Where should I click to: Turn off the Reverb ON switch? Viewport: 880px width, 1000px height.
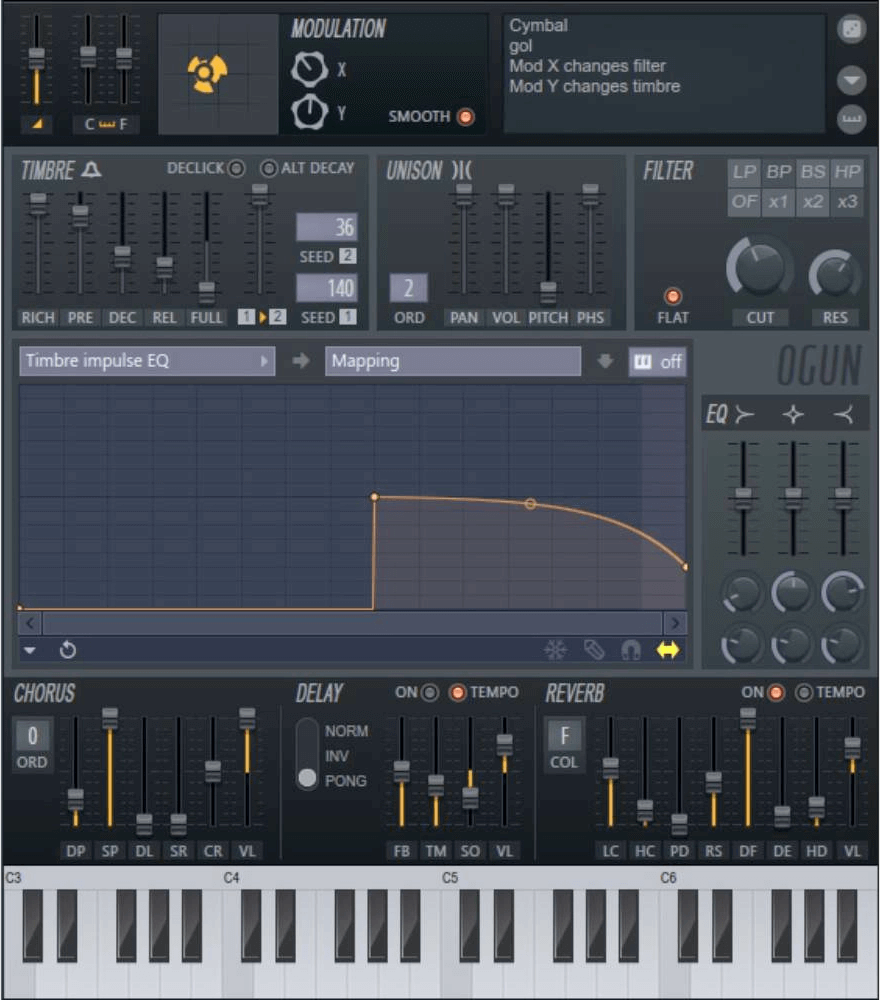pyautogui.click(x=775, y=692)
